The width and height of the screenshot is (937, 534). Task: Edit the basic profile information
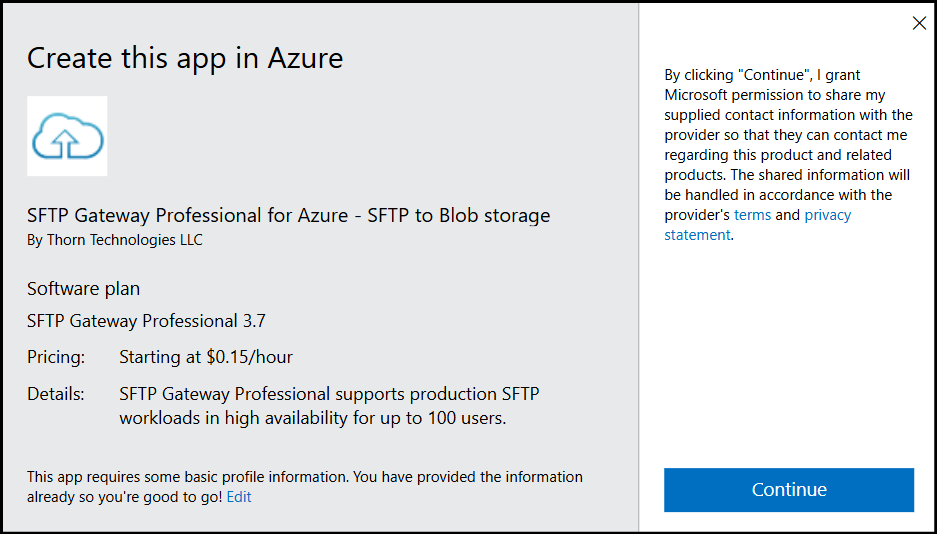point(239,497)
